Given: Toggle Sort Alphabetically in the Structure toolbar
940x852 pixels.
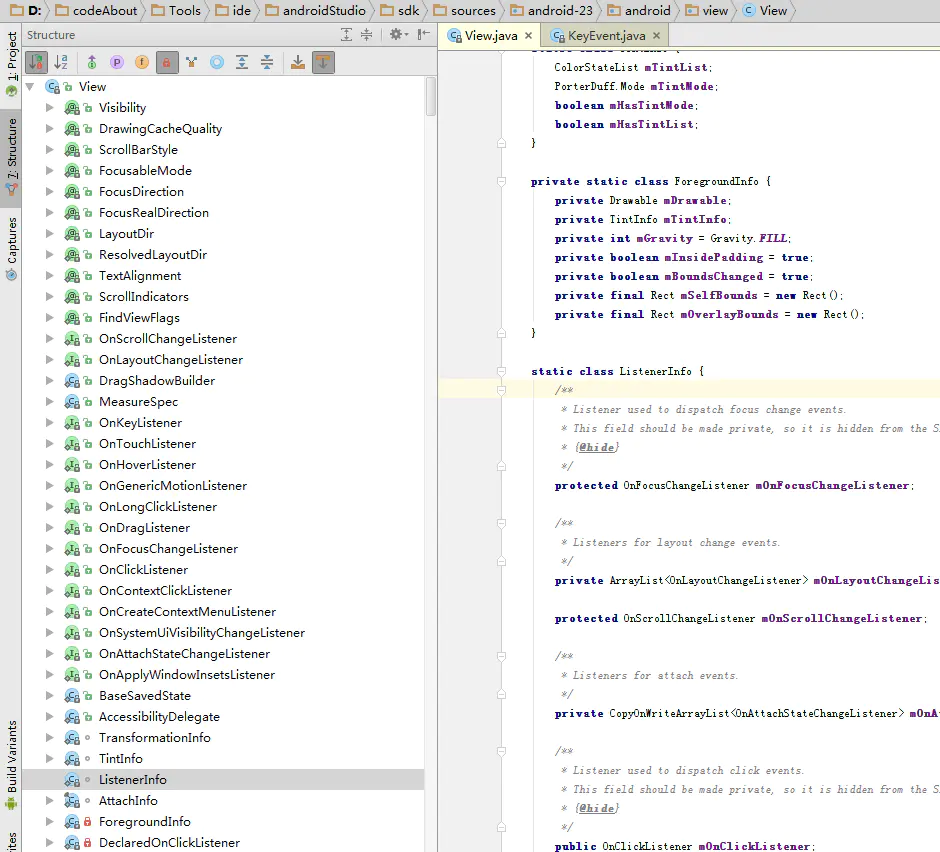Looking at the screenshot, I should (59, 62).
